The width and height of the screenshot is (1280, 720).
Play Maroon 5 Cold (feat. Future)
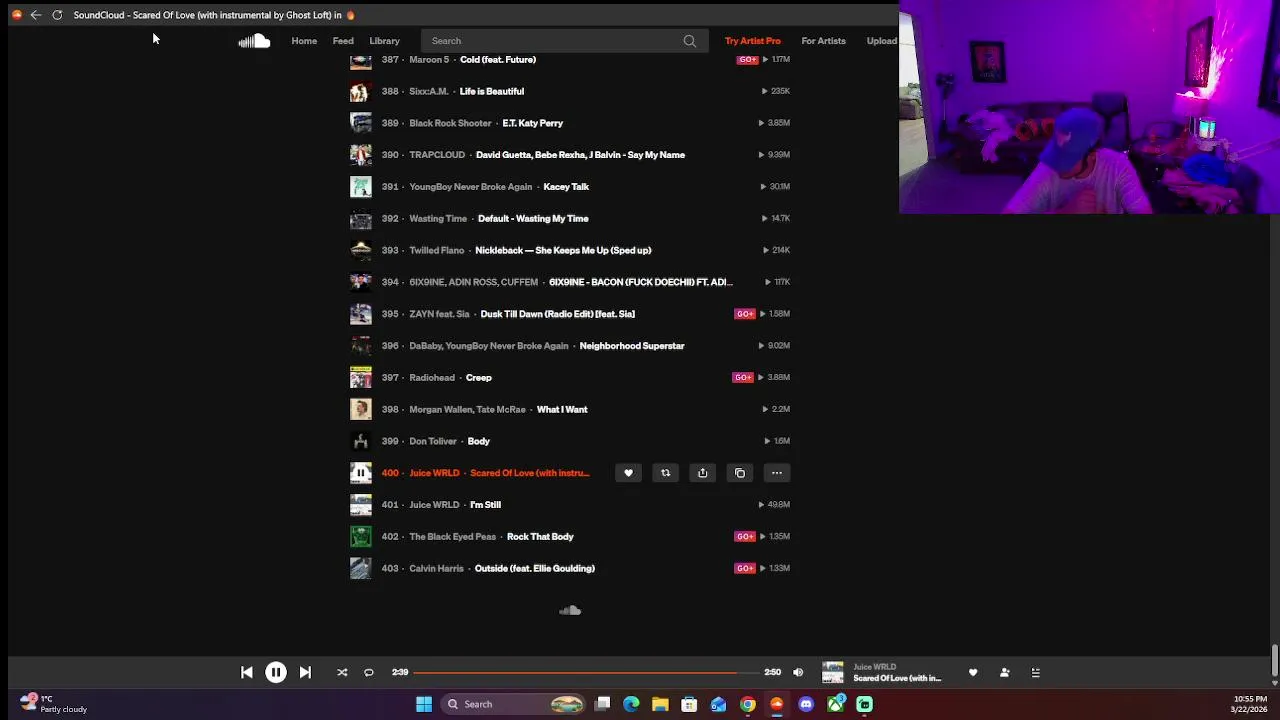498,60
